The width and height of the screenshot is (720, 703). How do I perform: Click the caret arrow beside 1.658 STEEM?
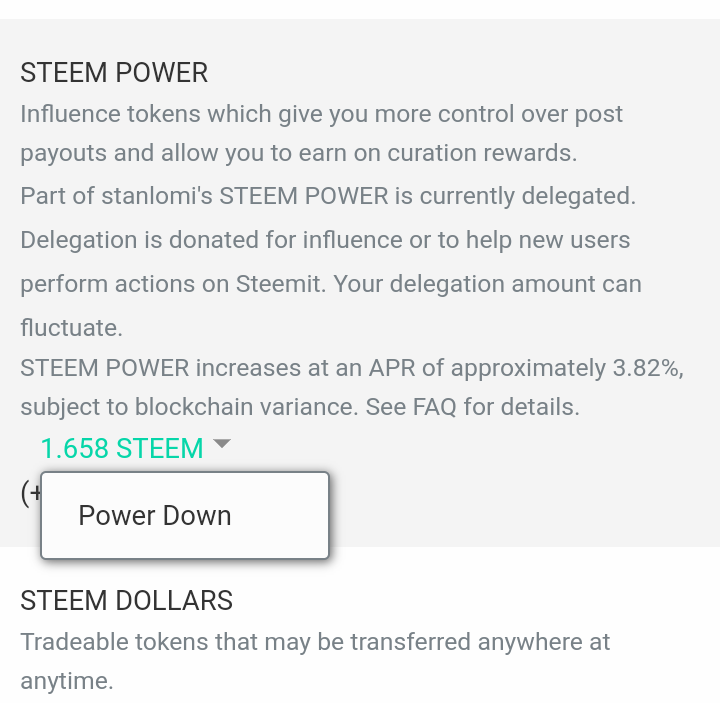click(222, 443)
